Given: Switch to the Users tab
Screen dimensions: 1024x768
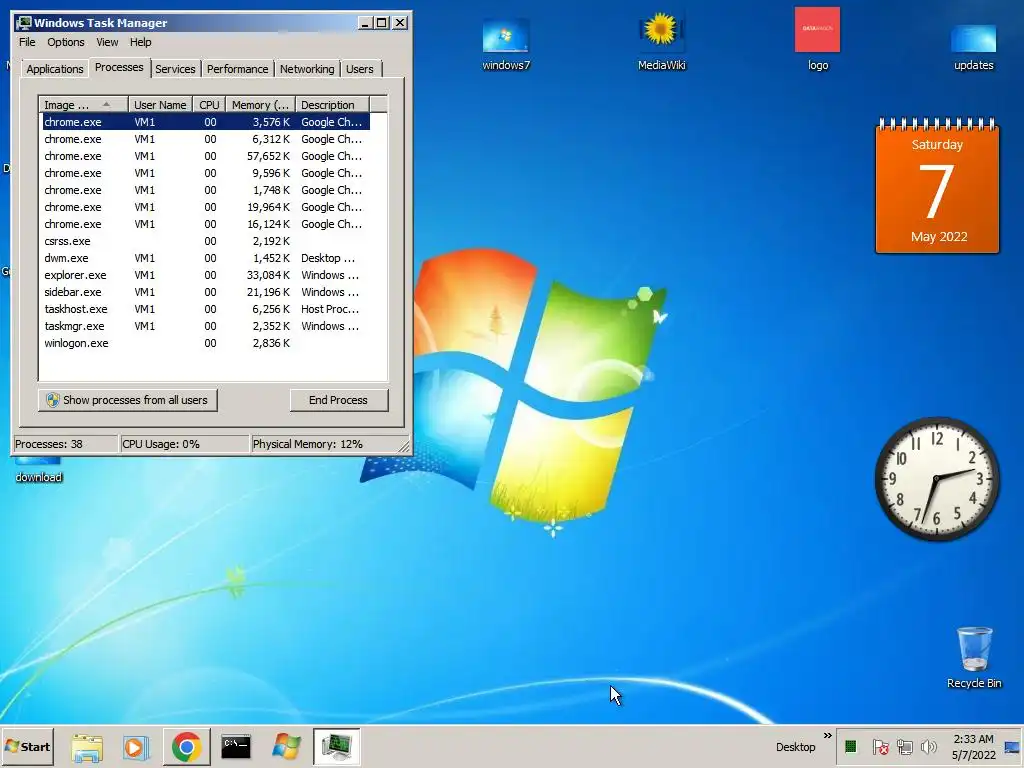Looking at the screenshot, I should coord(360,69).
